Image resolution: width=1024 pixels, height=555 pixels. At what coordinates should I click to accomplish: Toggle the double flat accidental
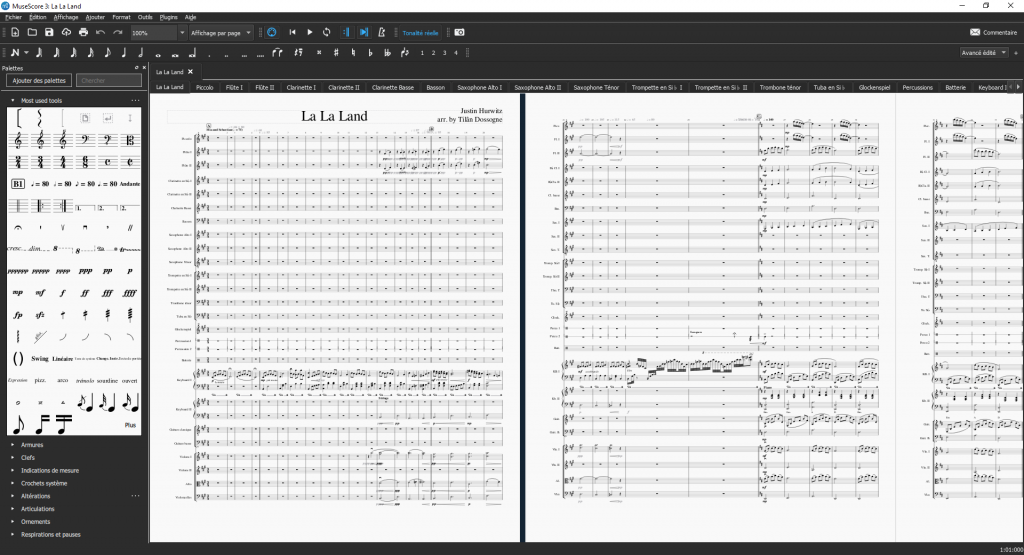[387, 52]
